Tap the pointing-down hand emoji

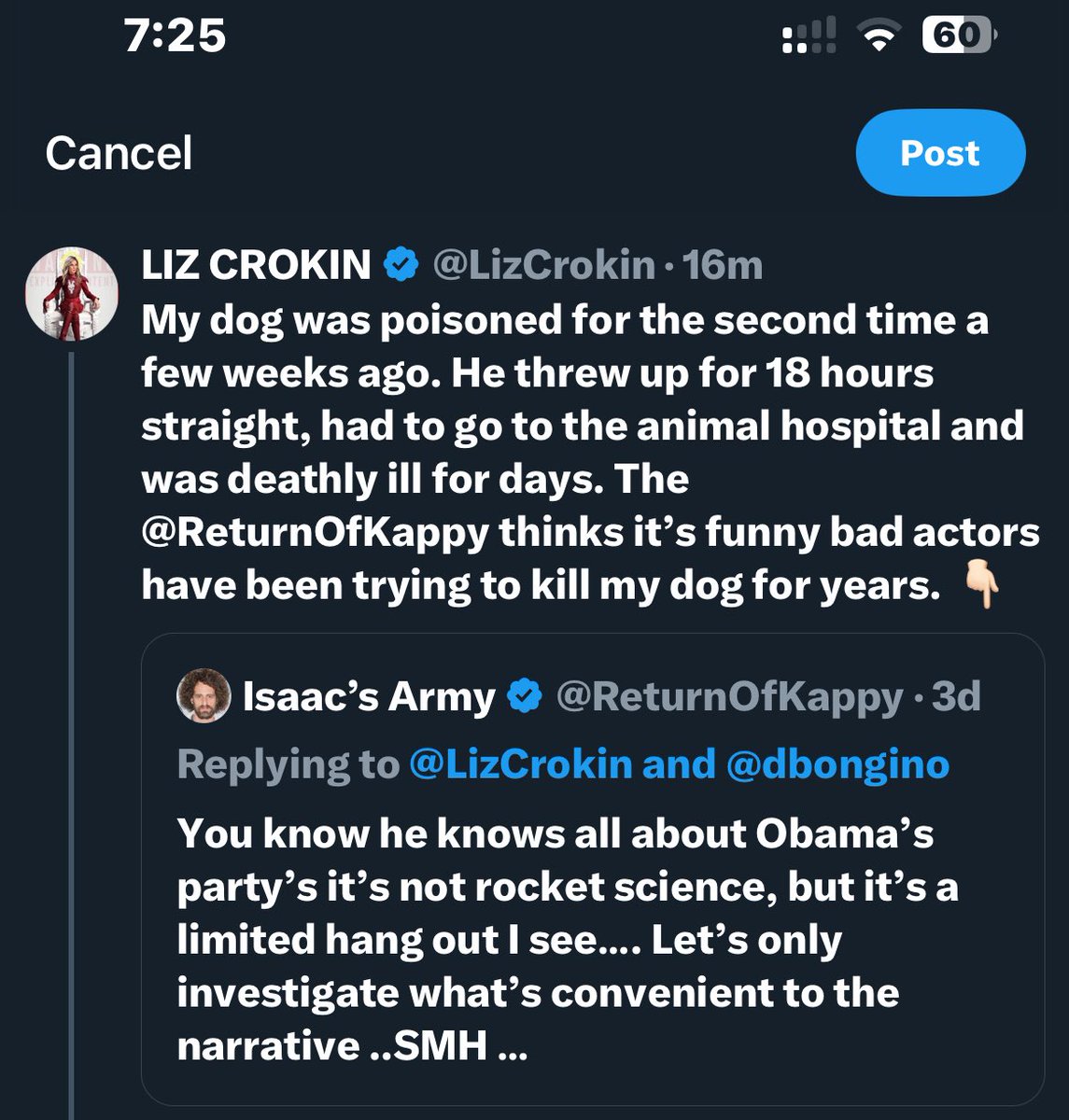(x=979, y=586)
